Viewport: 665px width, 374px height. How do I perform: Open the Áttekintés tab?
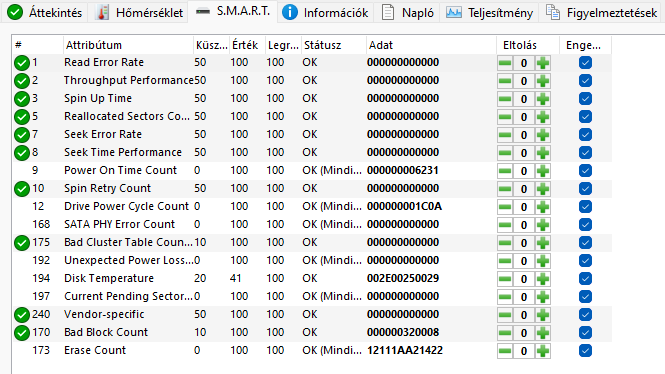45,13
